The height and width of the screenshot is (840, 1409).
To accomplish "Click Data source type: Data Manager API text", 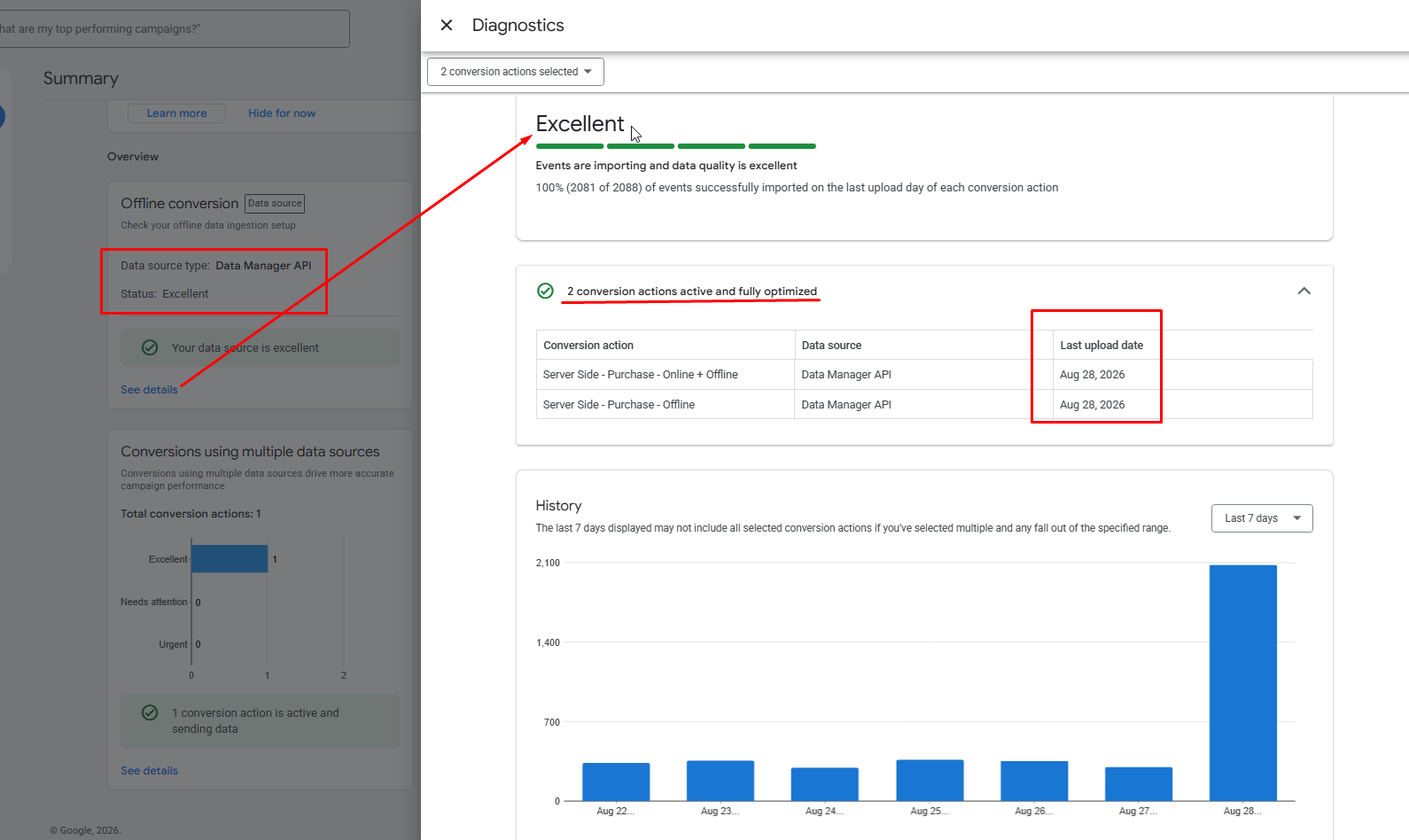I will click(x=216, y=266).
